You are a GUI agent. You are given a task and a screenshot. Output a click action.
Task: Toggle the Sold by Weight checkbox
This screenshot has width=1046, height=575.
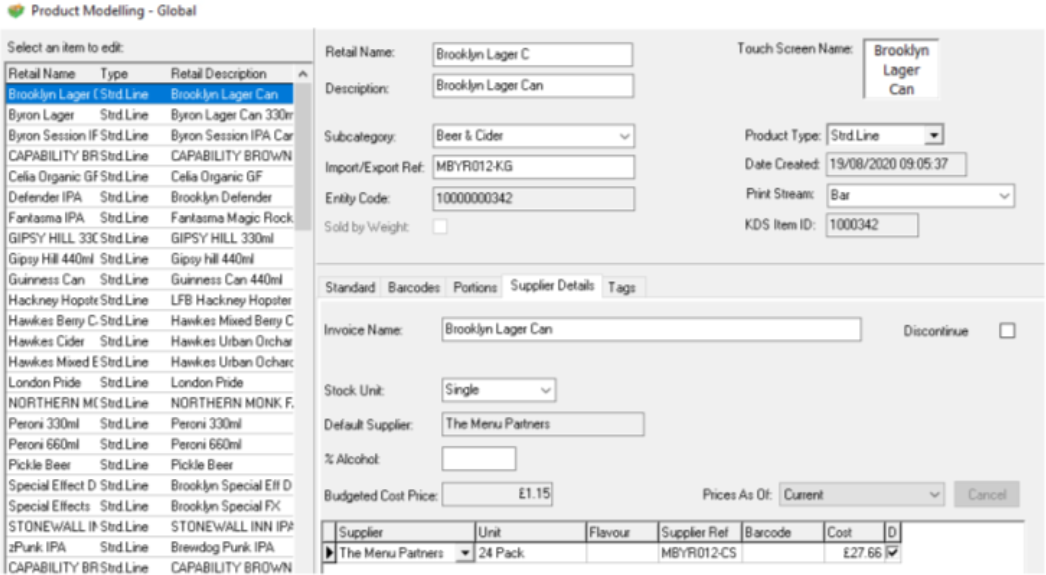click(440, 227)
